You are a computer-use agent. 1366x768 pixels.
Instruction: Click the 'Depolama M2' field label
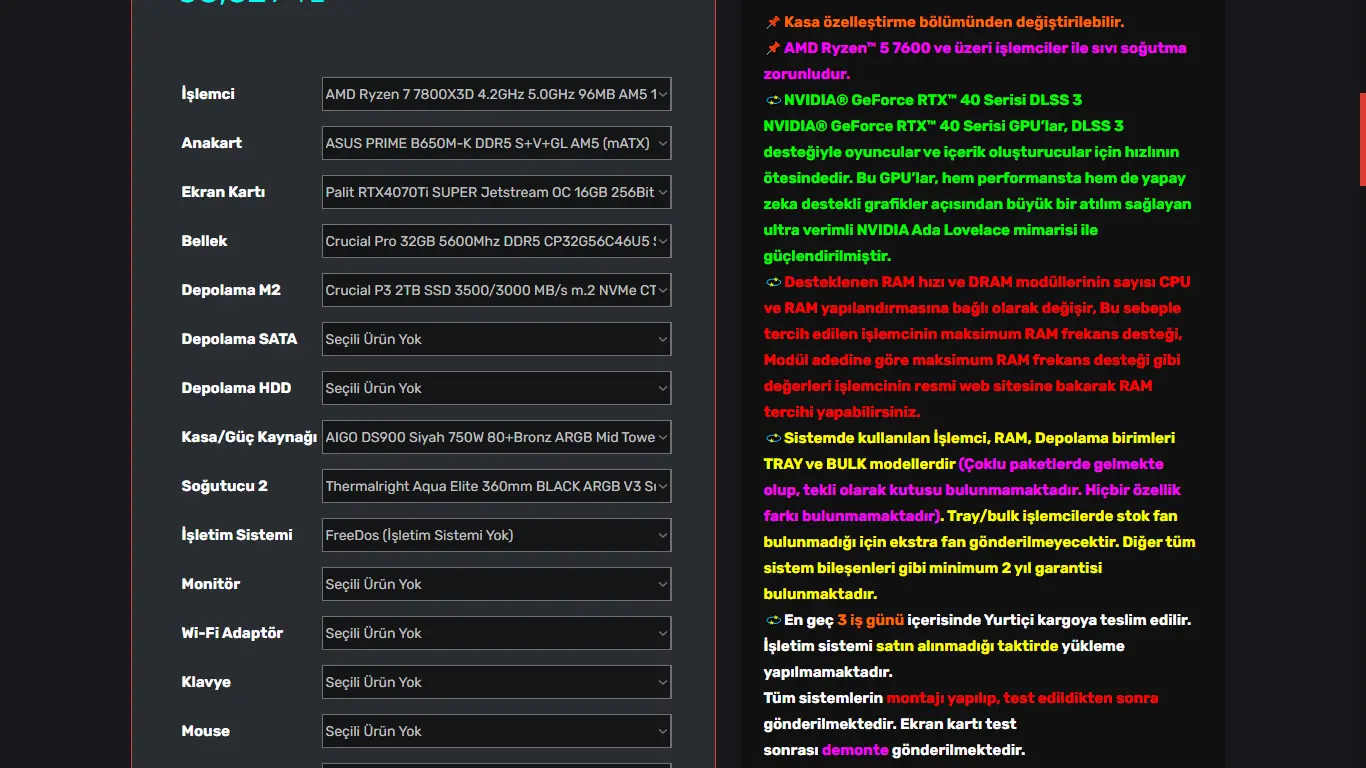tap(231, 290)
